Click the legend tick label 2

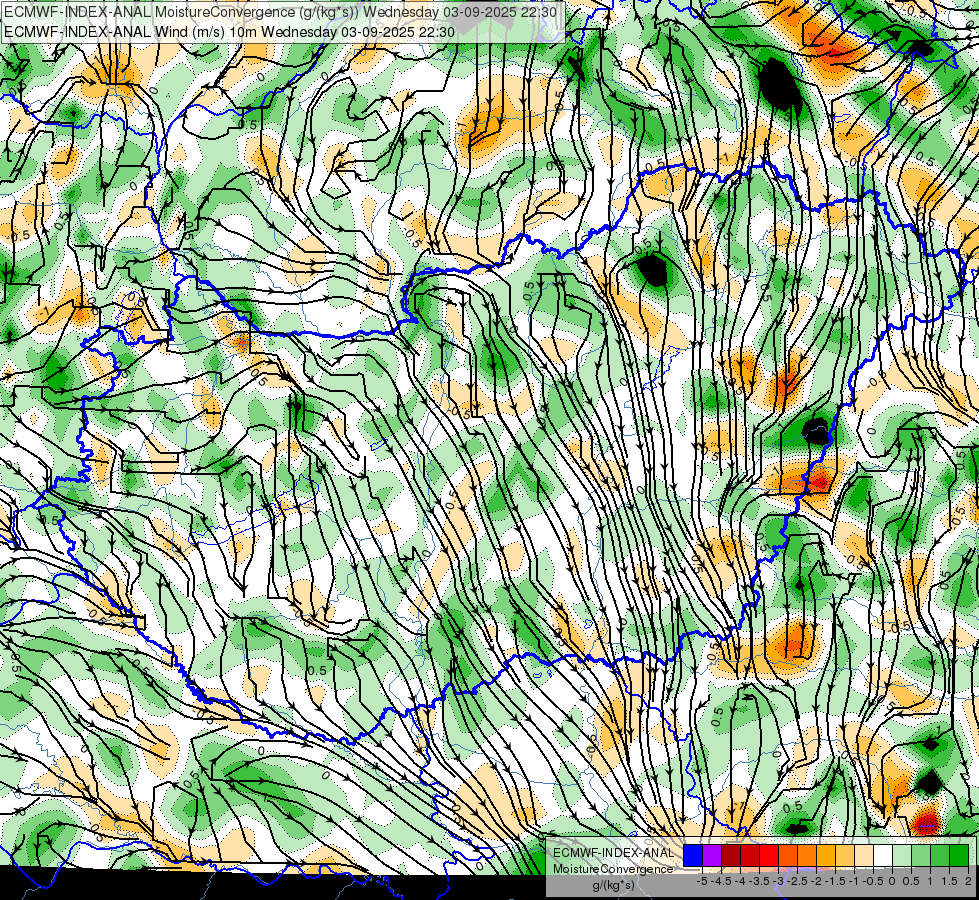pos(968,881)
